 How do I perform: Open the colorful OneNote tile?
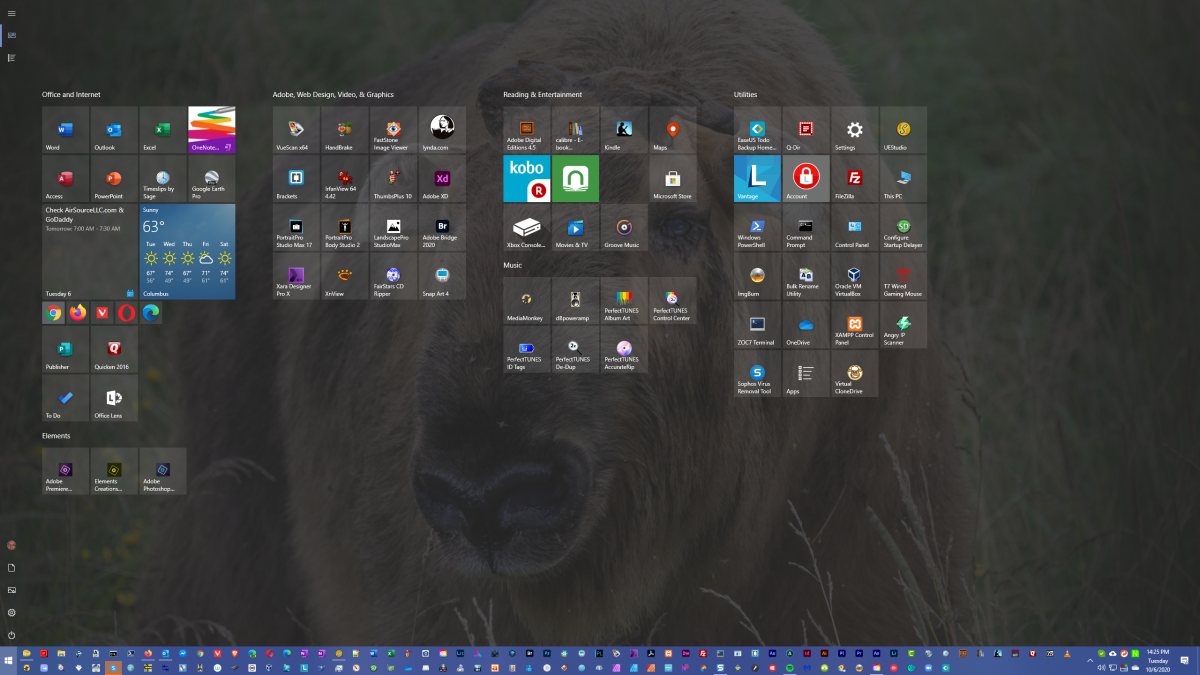[x=212, y=130]
